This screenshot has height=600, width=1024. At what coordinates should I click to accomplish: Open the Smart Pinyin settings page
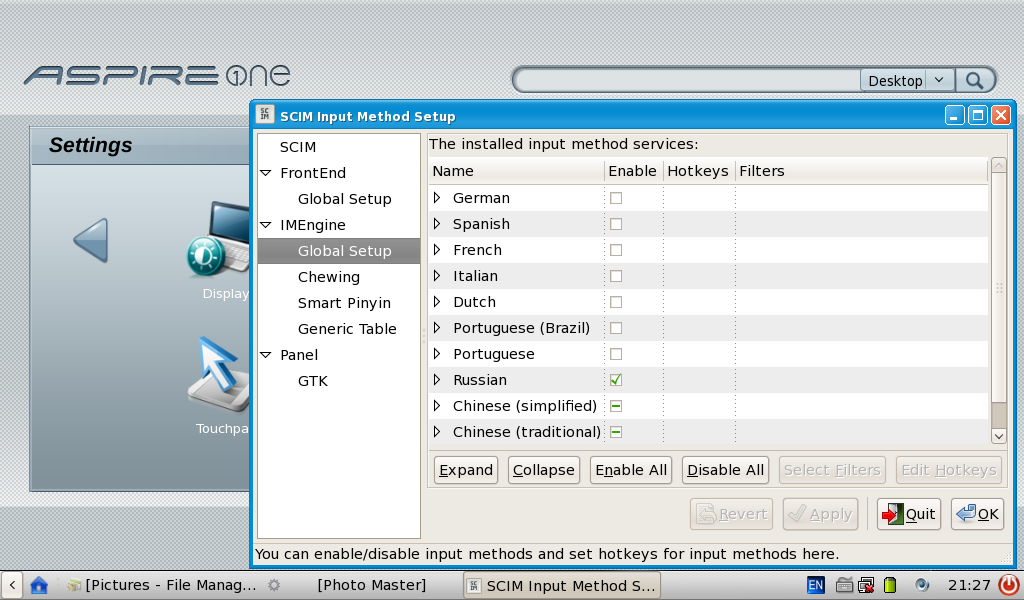tap(344, 303)
